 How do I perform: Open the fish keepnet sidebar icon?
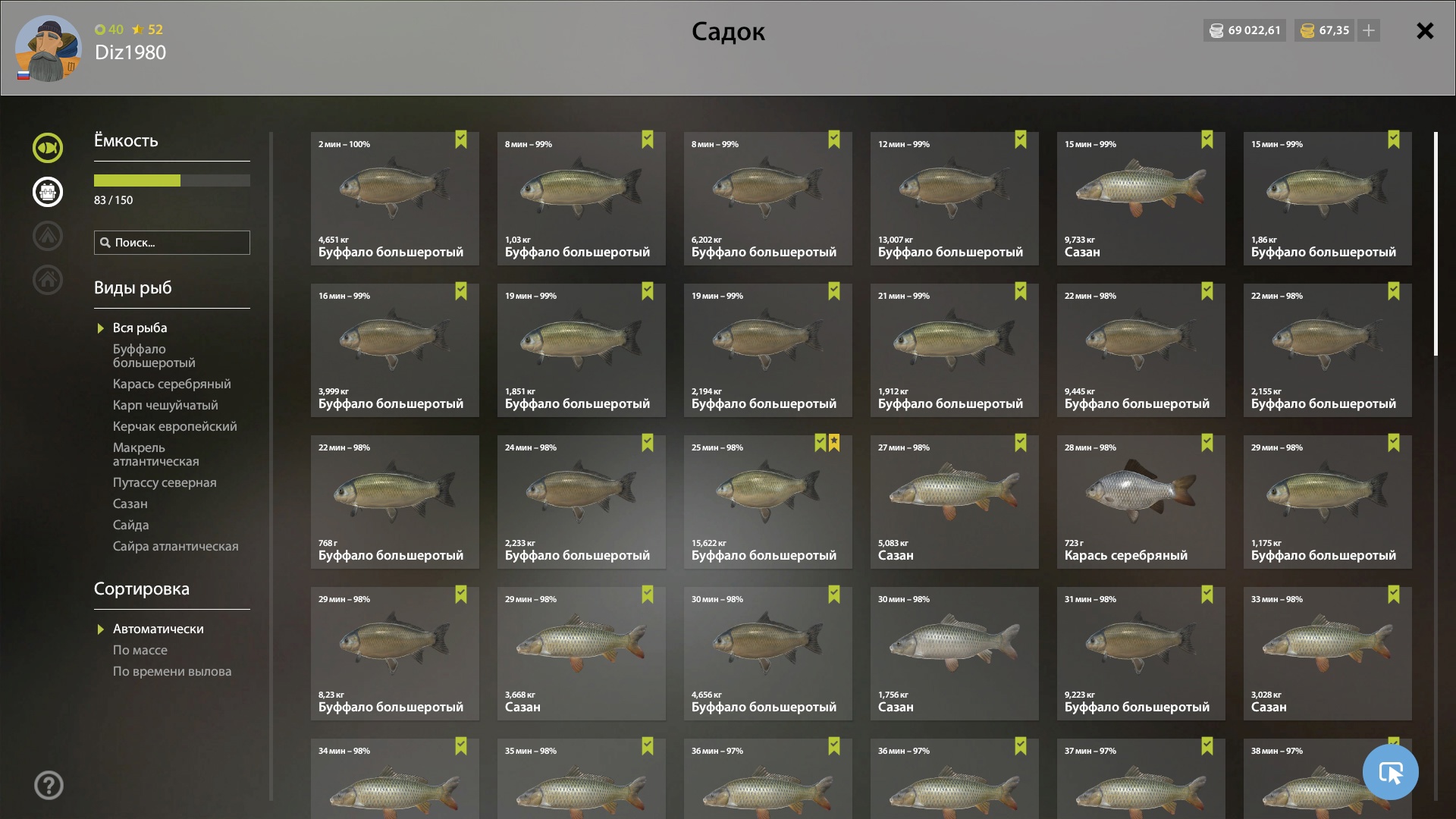point(47,148)
